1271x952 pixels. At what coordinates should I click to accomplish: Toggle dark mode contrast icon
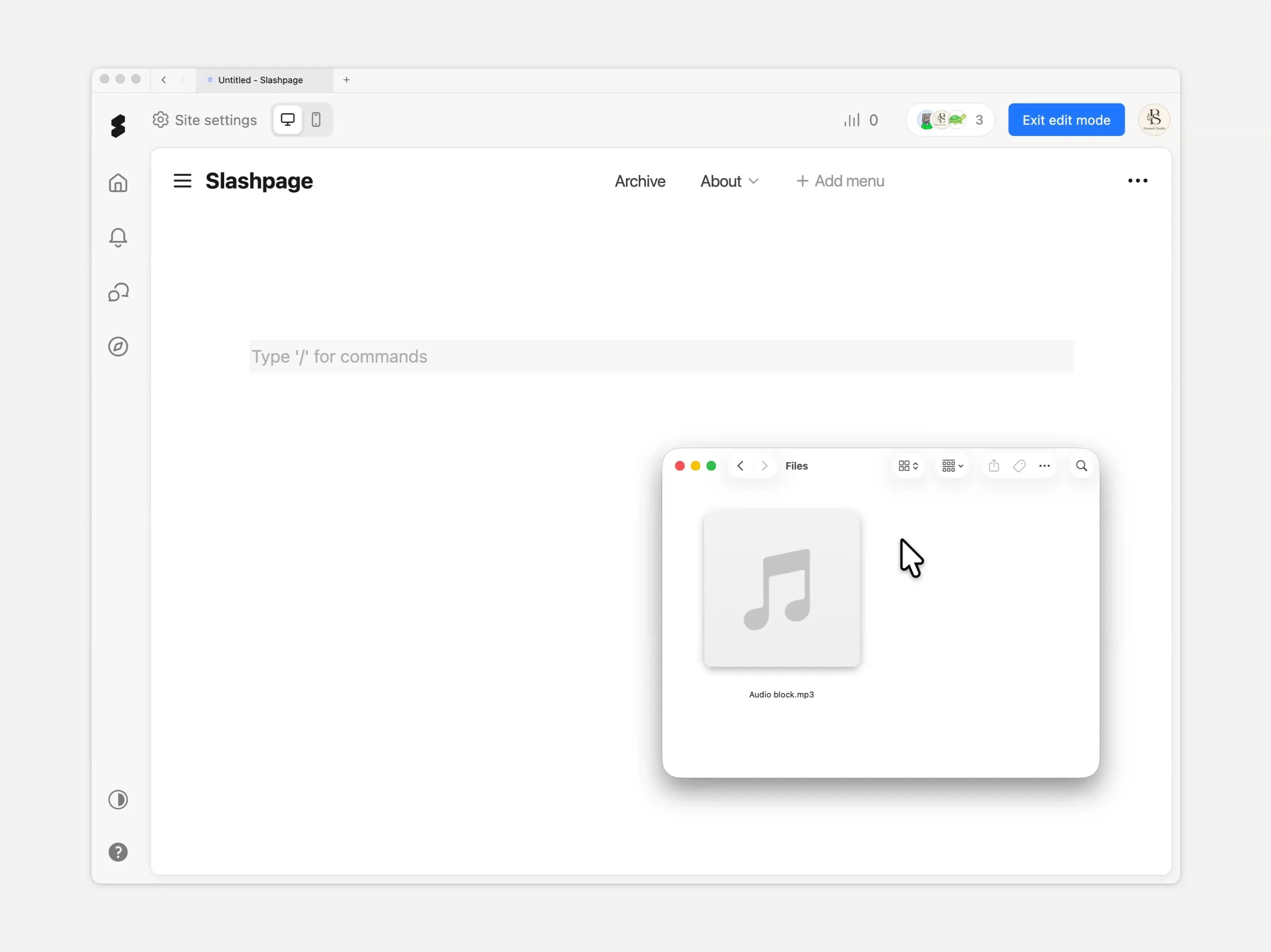click(x=118, y=800)
